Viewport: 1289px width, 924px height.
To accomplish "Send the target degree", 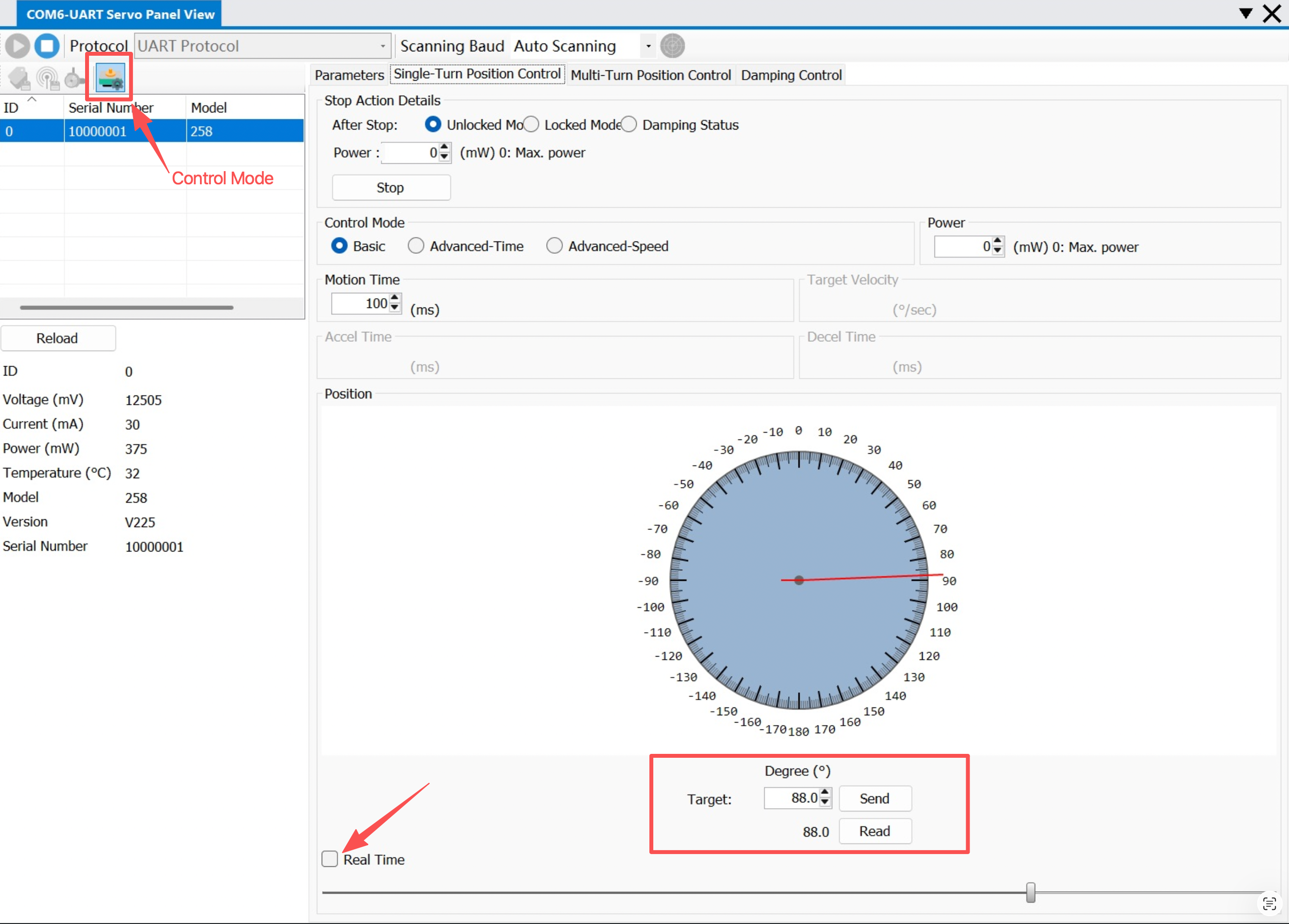I will tap(875, 798).
